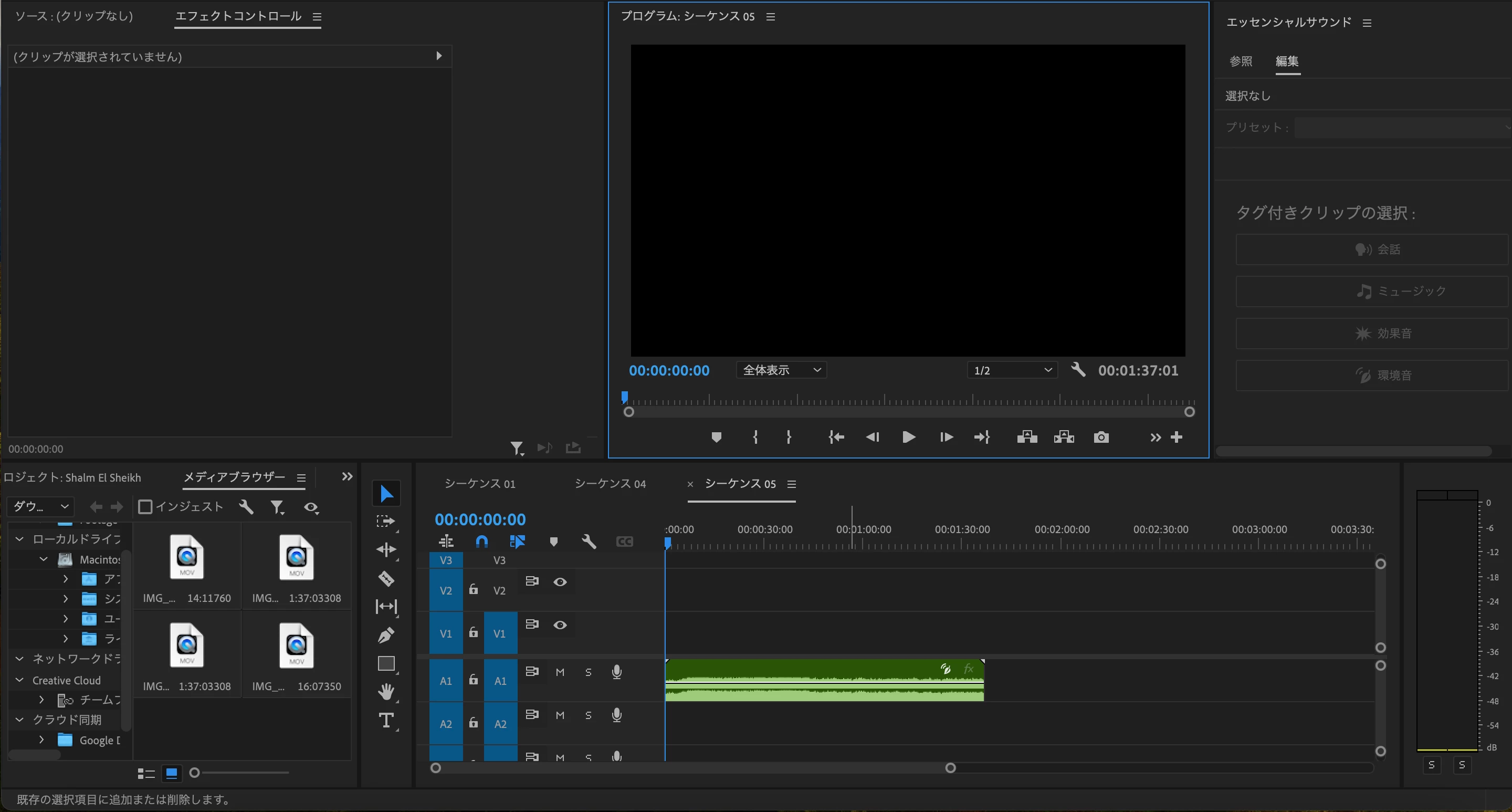The height and width of the screenshot is (812, 1512).
Task: Select the Type tool
Action: point(386,721)
